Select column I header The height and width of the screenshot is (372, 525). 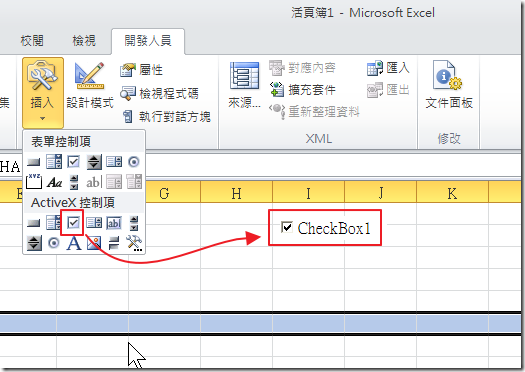[x=308, y=193]
